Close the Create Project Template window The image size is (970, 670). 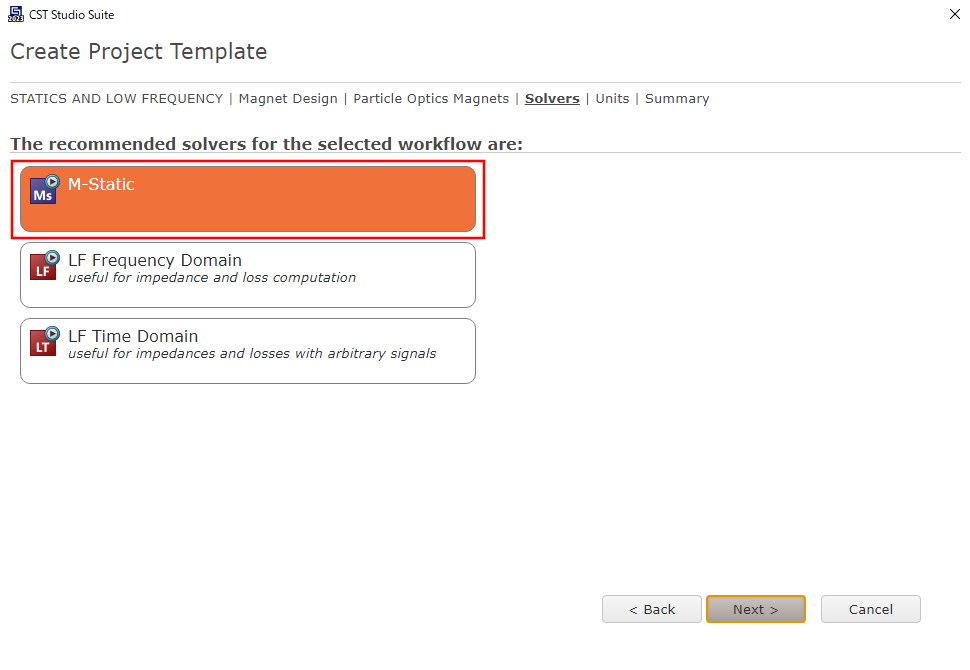coord(951,14)
